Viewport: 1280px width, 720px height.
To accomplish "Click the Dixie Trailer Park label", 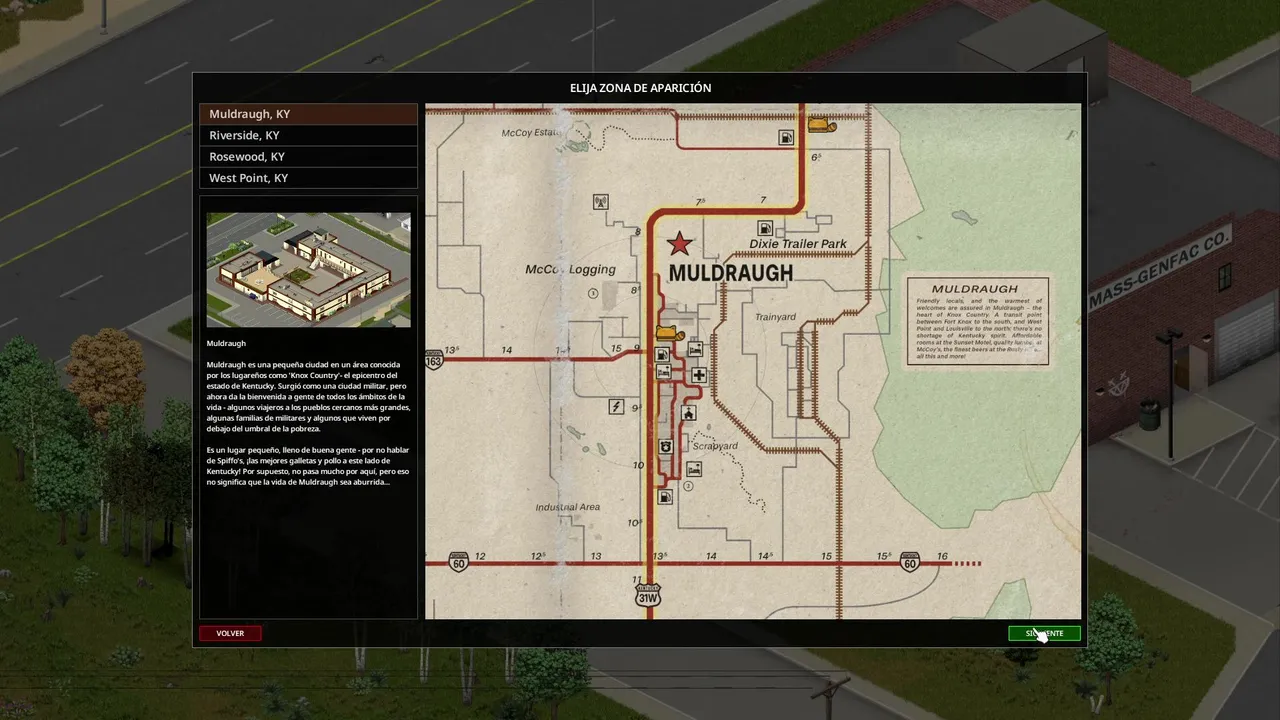I will [798, 244].
